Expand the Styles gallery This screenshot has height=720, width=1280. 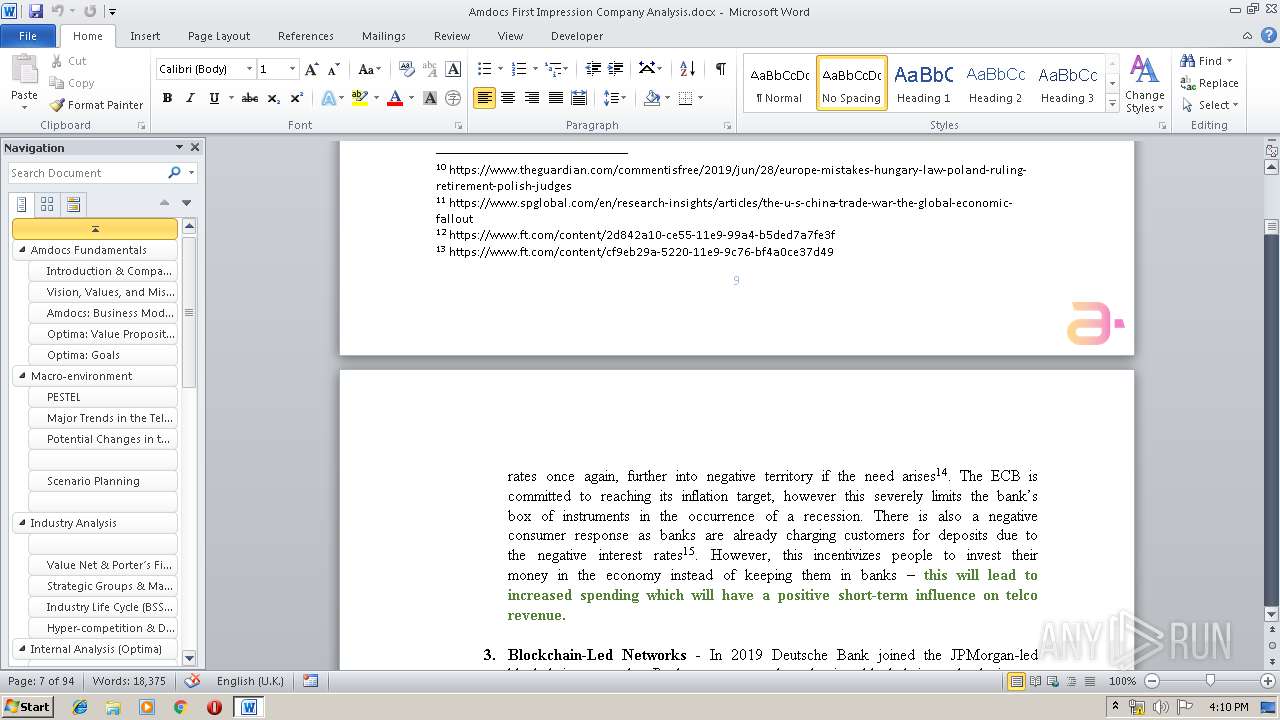click(1113, 104)
